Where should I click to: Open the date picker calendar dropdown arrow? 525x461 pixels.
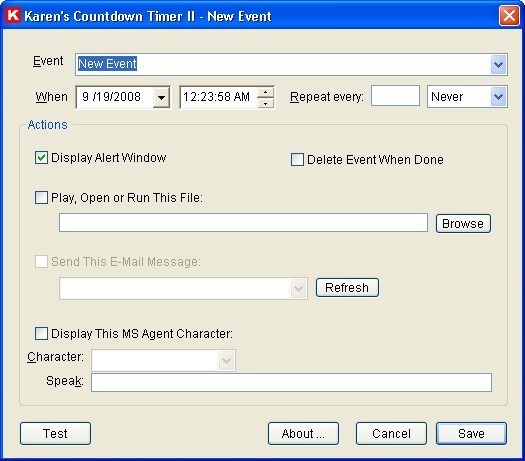coord(161,97)
